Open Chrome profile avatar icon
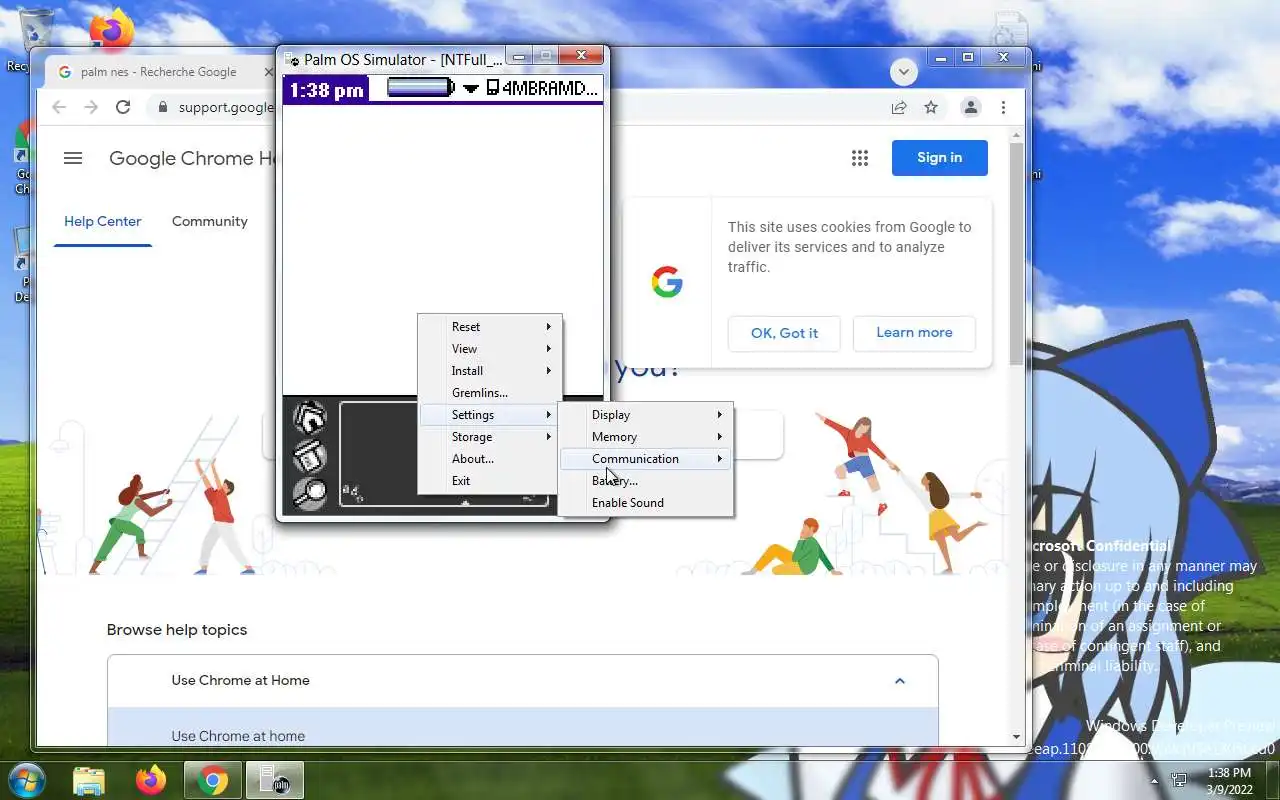Viewport: 1280px width, 800px height. [x=970, y=107]
